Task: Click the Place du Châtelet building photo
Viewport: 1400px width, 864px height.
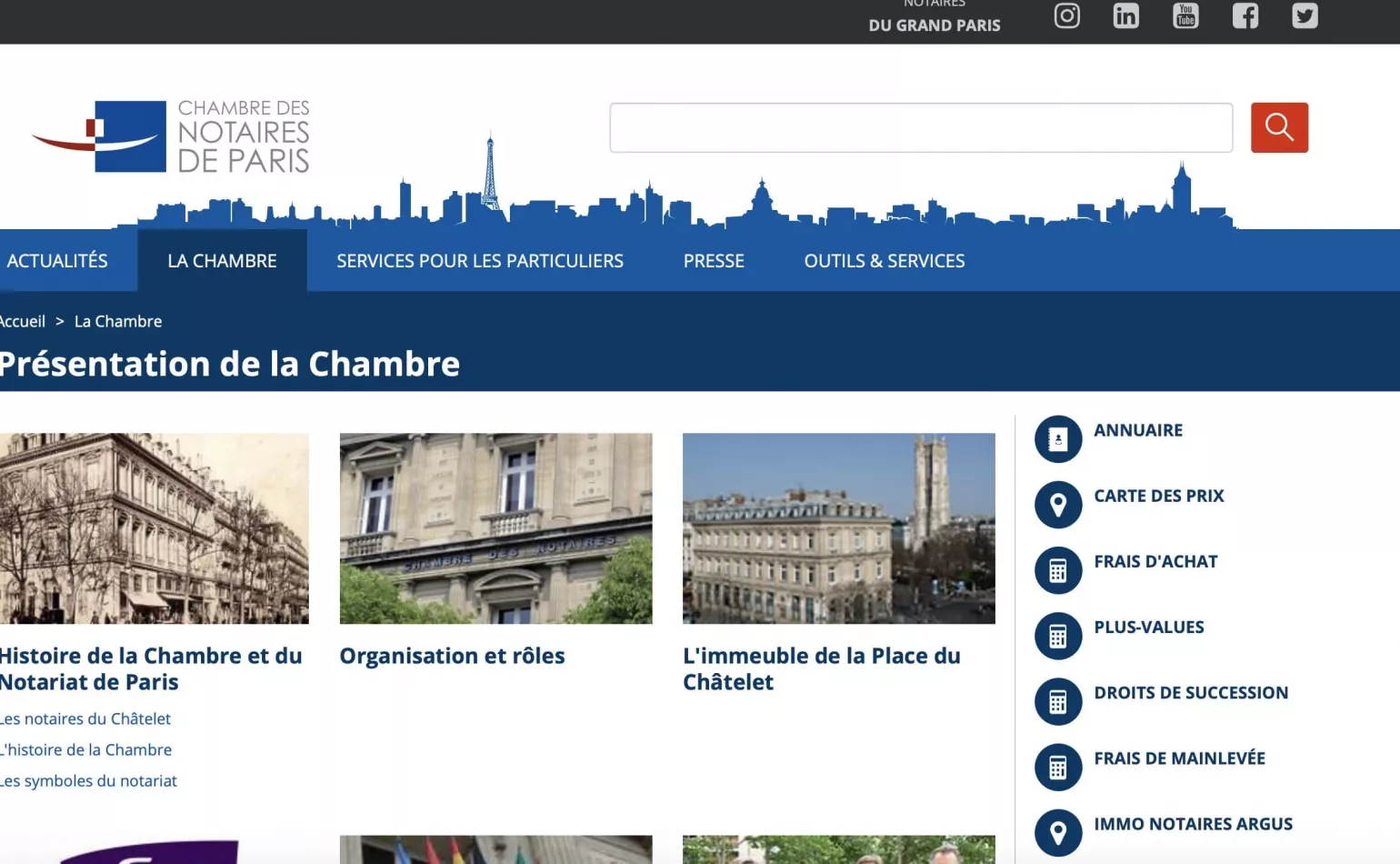Action: coord(838,527)
